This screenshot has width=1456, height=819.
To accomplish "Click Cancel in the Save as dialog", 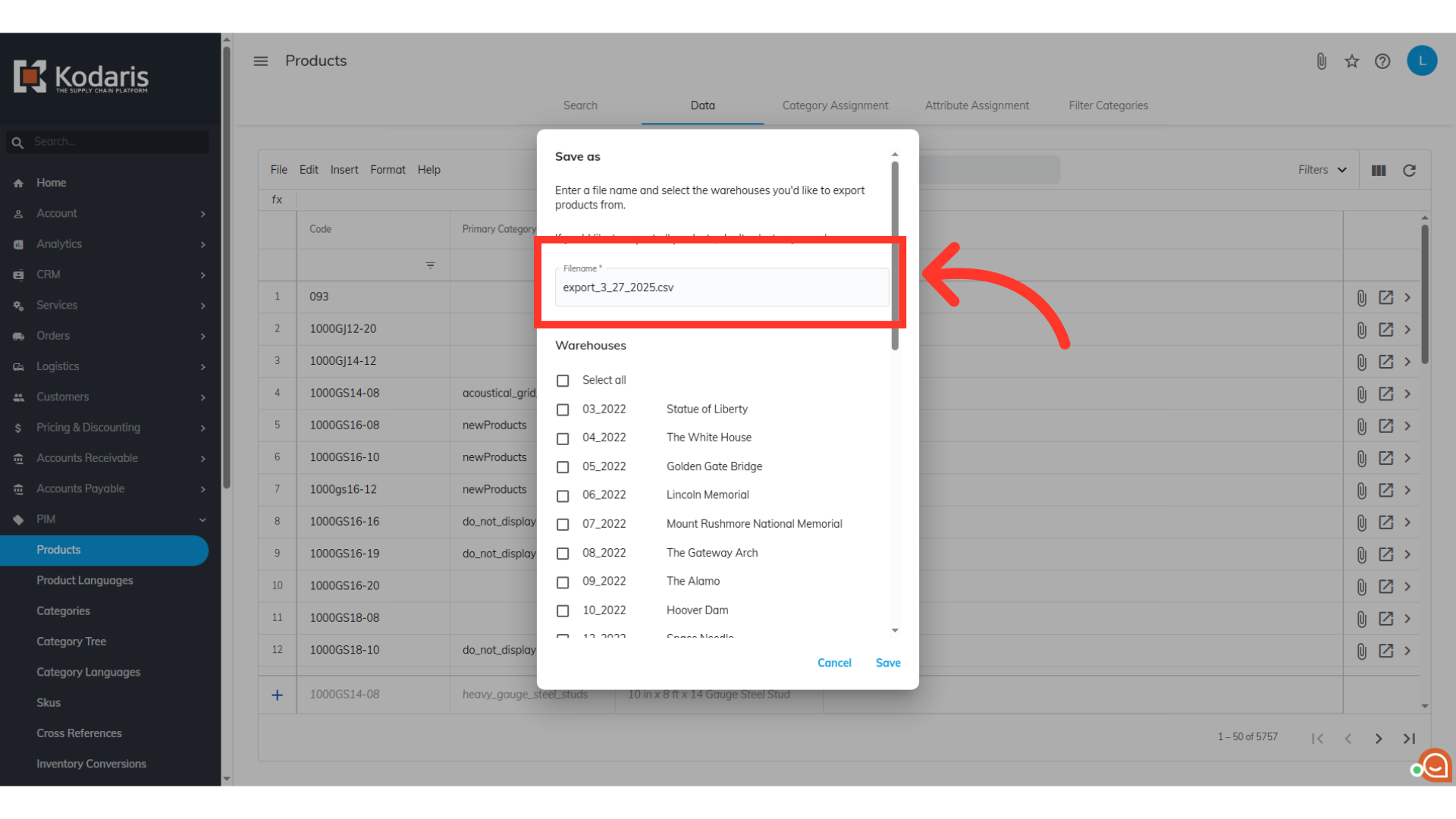I will point(834,663).
